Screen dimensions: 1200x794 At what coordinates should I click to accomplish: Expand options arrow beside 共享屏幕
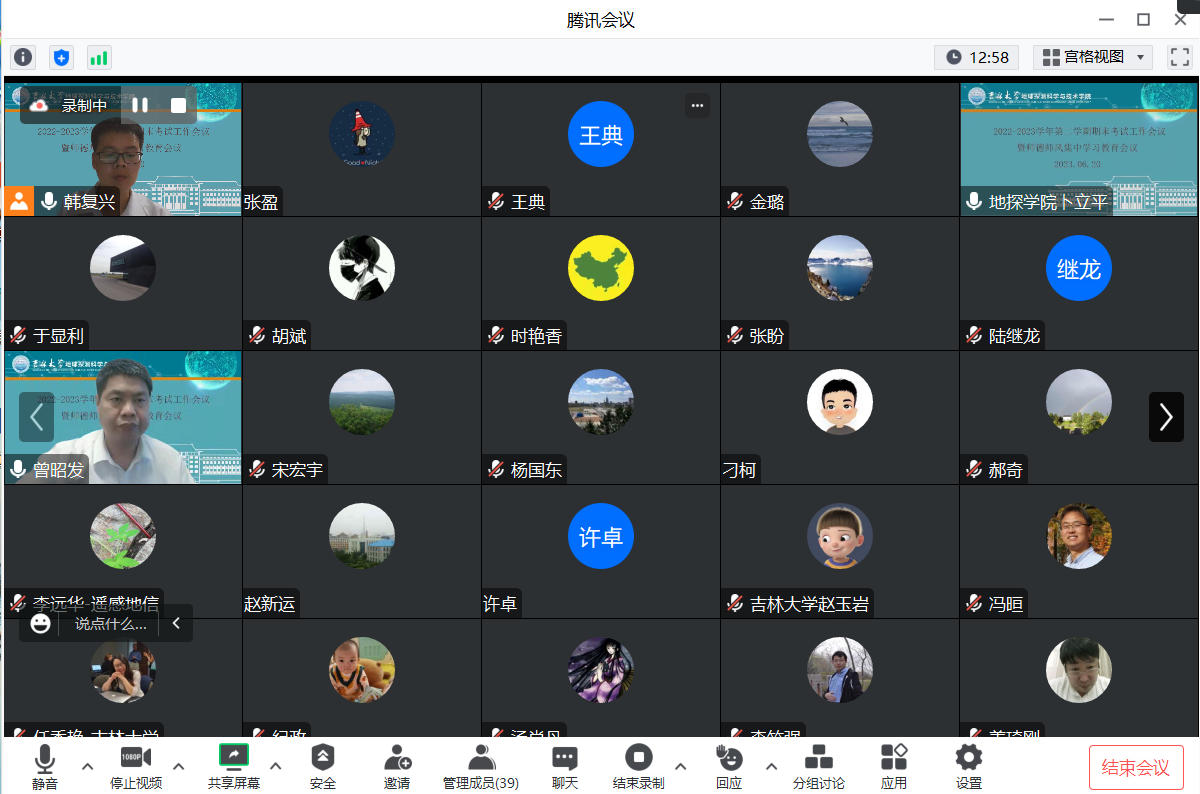coord(276,766)
